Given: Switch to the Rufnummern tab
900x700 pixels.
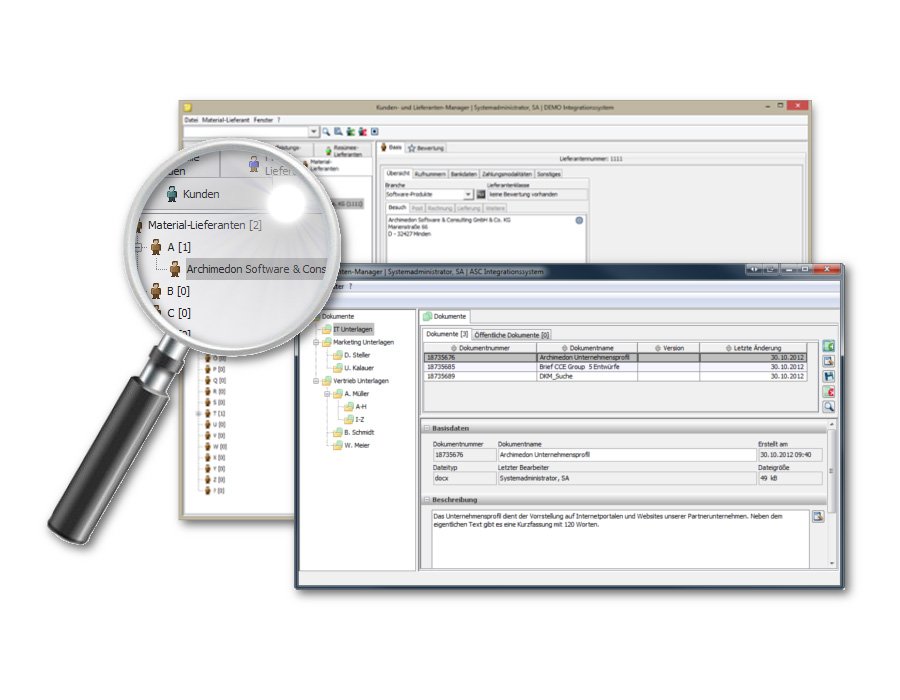Looking at the screenshot, I should pyautogui.click(x=430, y=174).
